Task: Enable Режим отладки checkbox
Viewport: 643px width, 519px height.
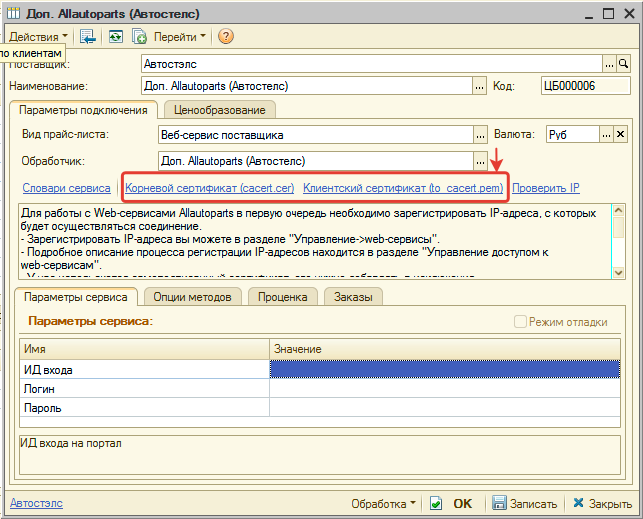Action: tap(520, 322)
